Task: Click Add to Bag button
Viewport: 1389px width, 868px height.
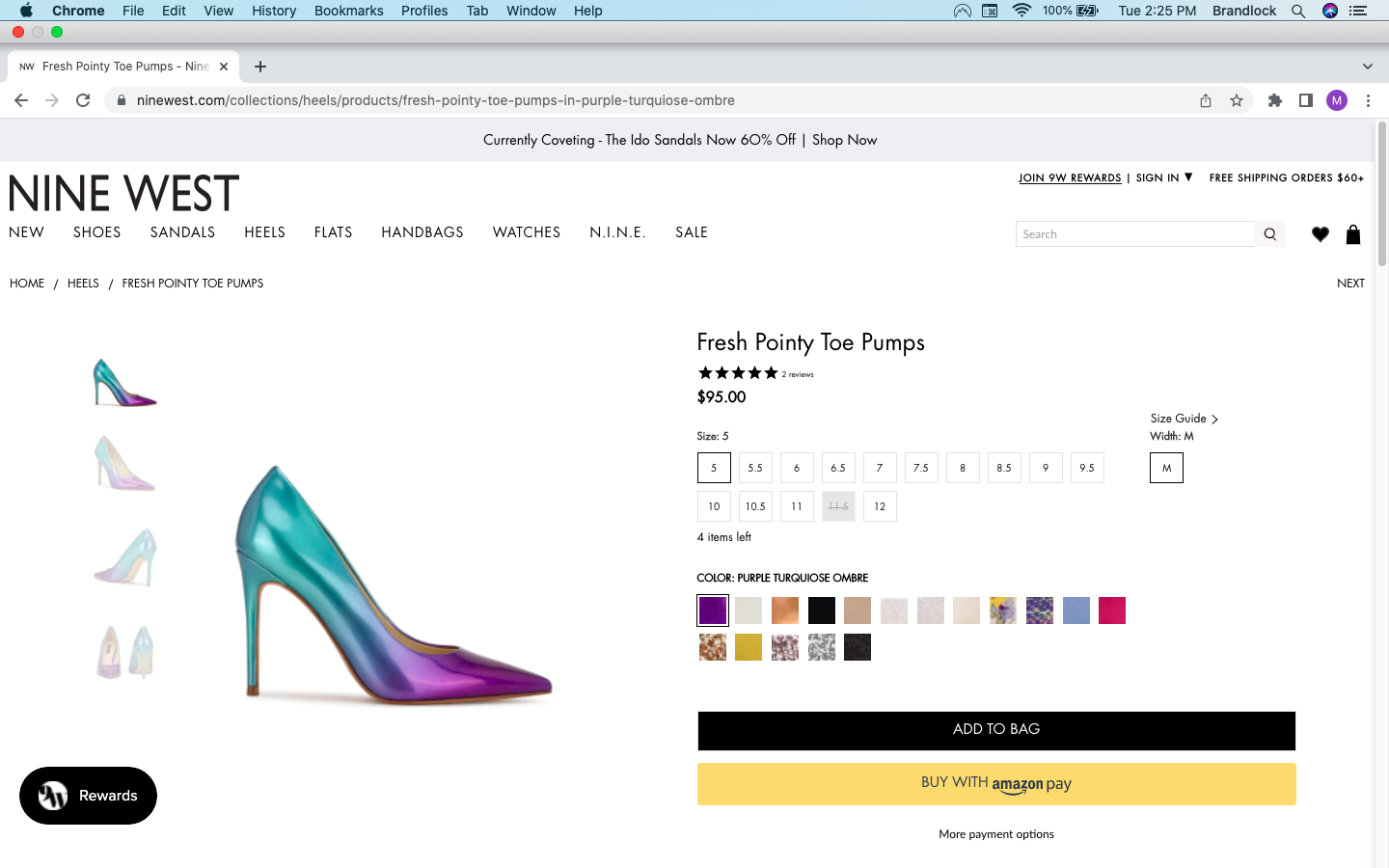Action: coord(996,730)
